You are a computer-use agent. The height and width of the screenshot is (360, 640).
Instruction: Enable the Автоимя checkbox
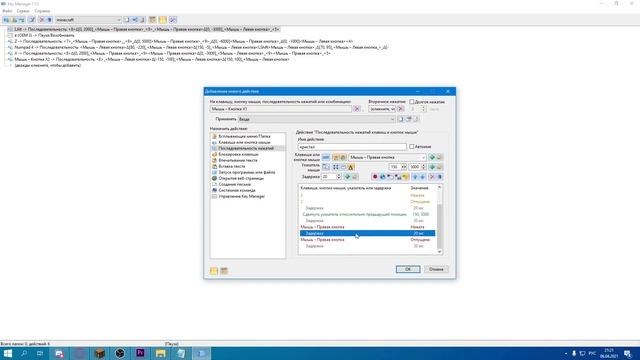coord(412,147)
